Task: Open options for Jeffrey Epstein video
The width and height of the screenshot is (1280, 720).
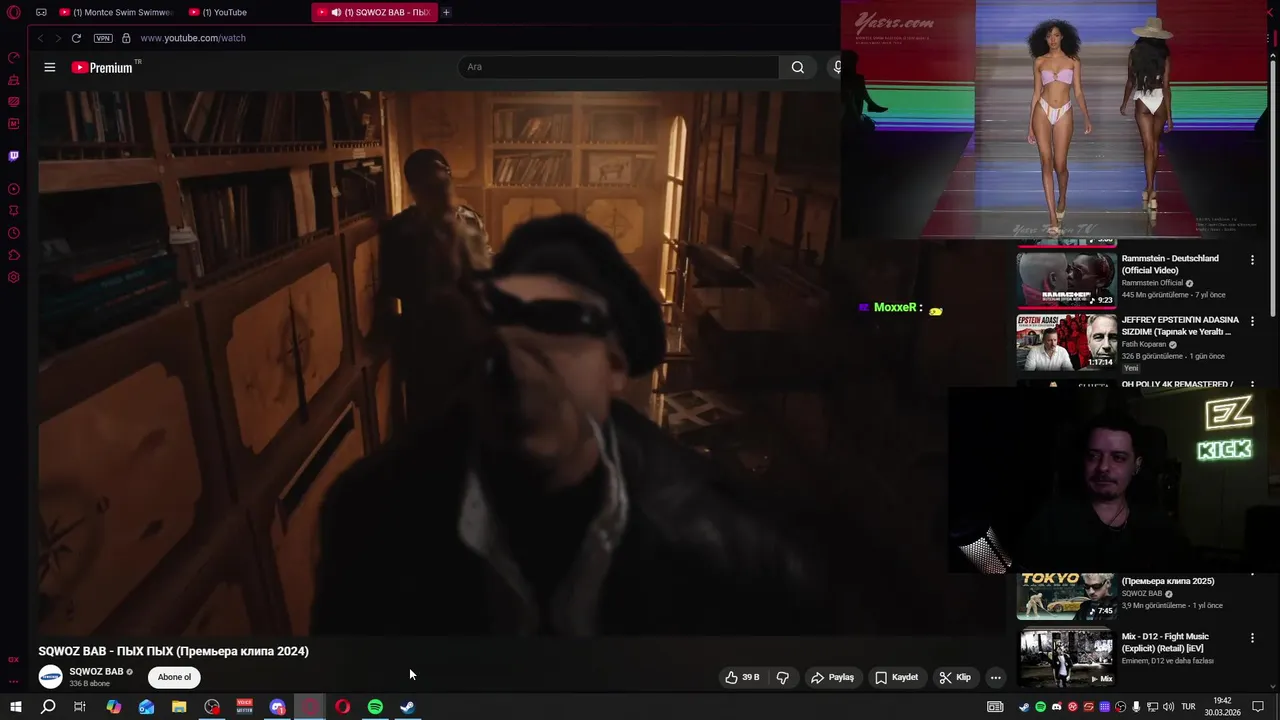Action: [1252, 321]
